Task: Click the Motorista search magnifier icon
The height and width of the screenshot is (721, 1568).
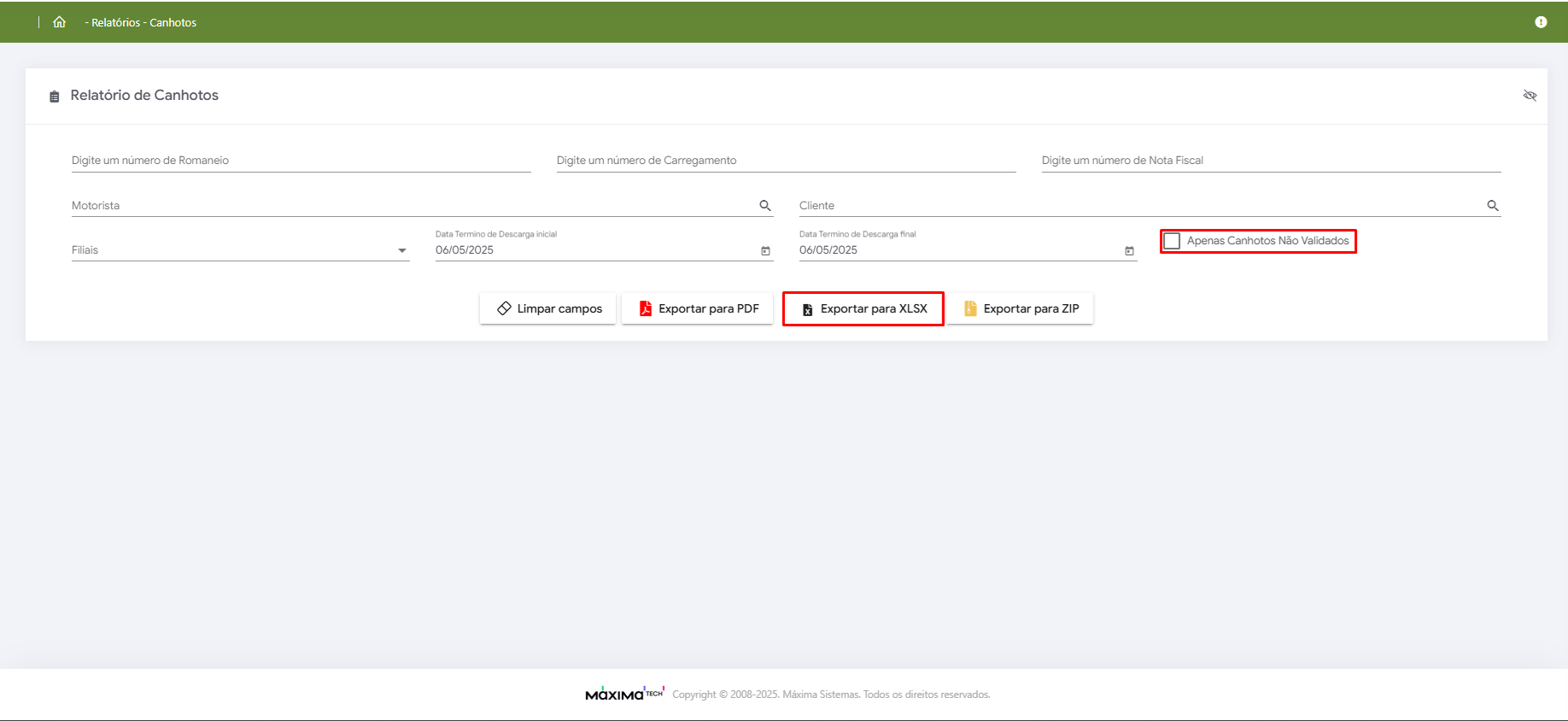Action: (x=765, y=206)
